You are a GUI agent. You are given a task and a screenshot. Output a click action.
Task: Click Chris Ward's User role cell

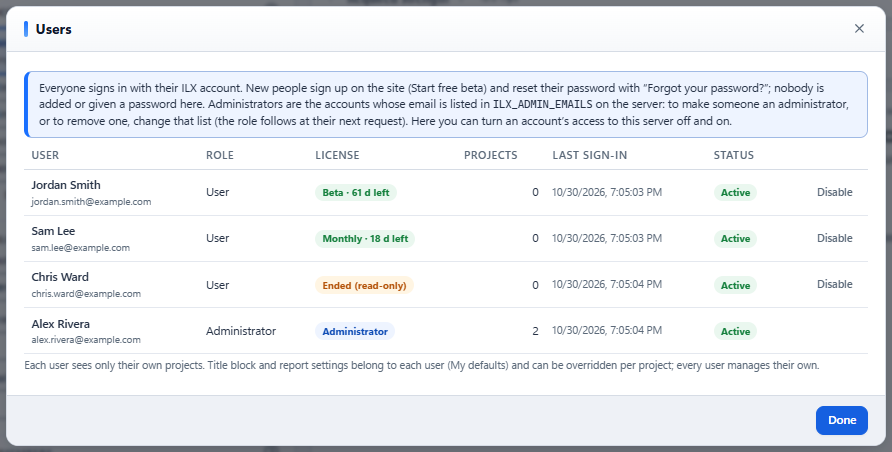[x=217, y=285]
